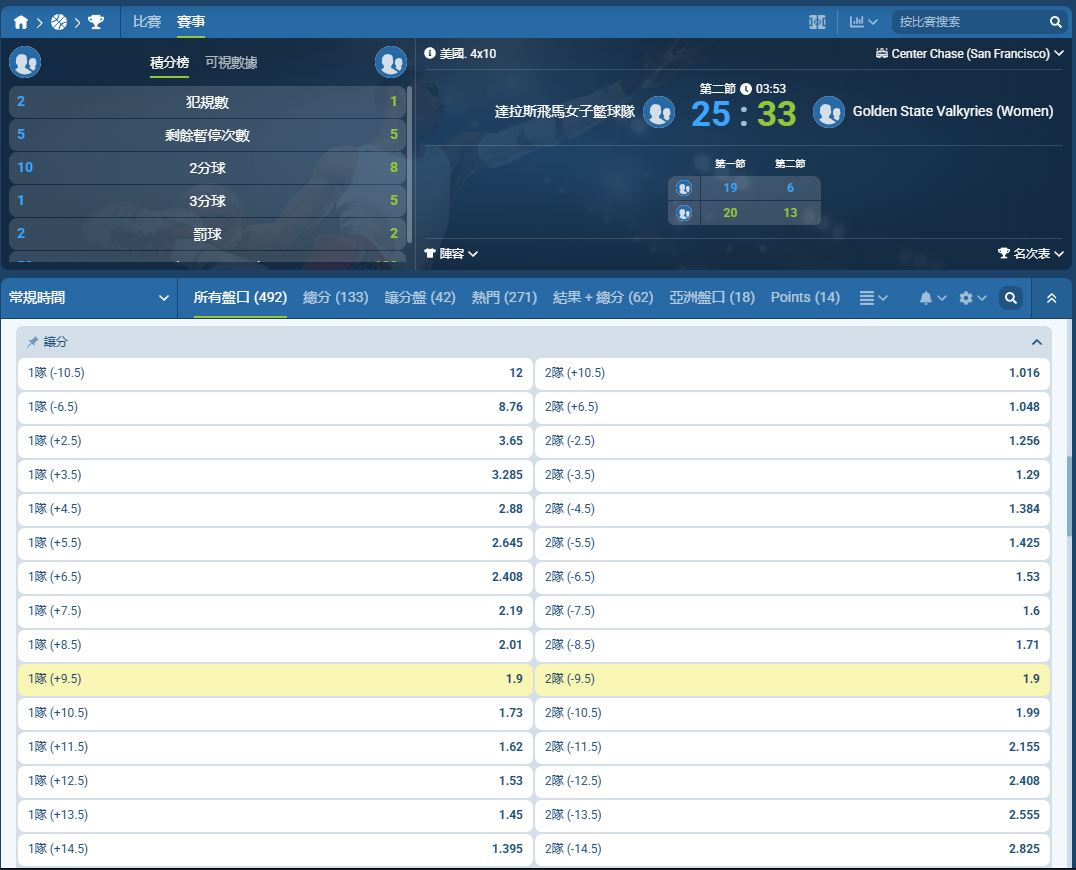Switch to the 積分榜 tab
The height and width of the screenshot is (870, 1076).
click(x=169, y=62)
